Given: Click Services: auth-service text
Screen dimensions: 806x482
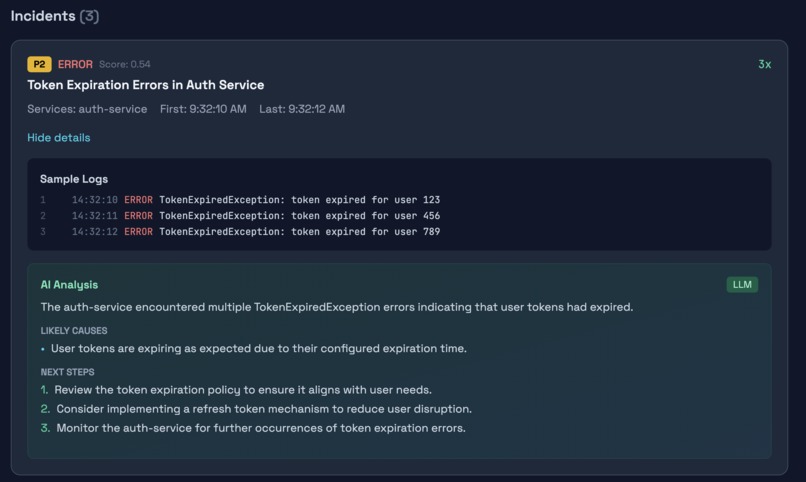Looking at the screenshot, I should tap(87, 109).
